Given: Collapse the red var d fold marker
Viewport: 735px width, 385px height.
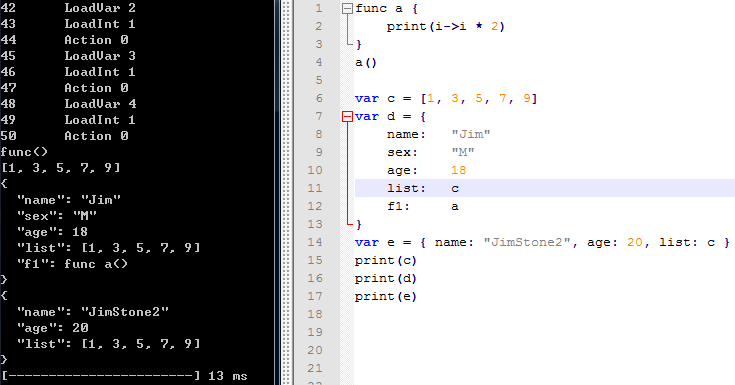Looking at the screenshot, I should pos(347,116).
